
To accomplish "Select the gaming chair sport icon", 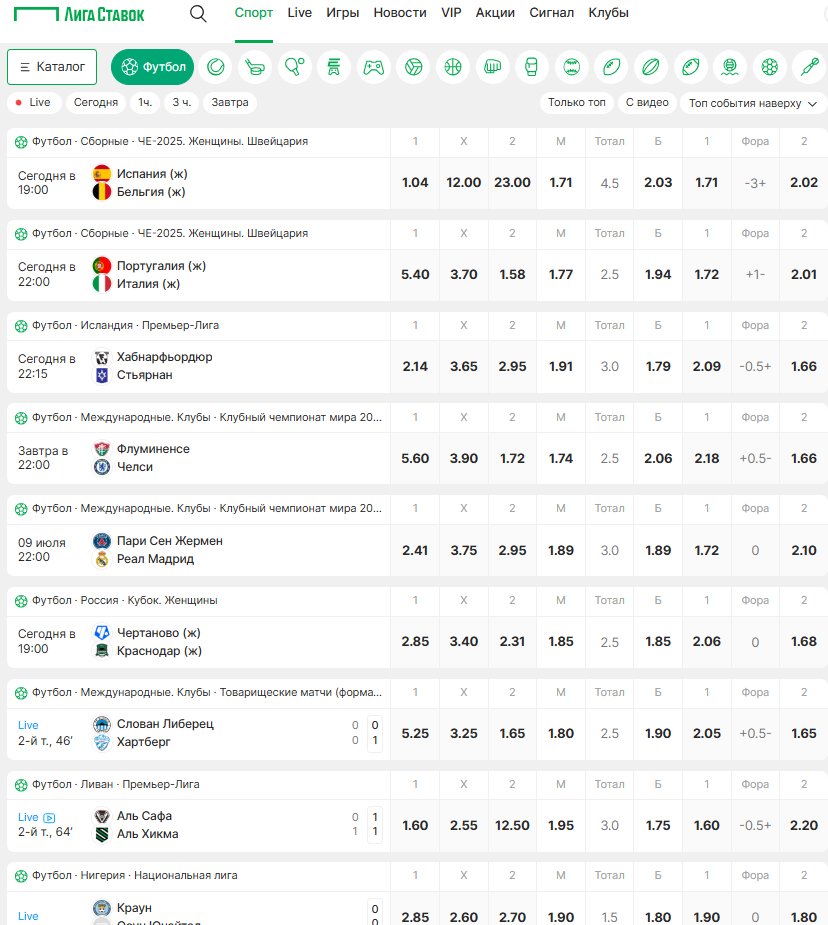I will 334,67.
